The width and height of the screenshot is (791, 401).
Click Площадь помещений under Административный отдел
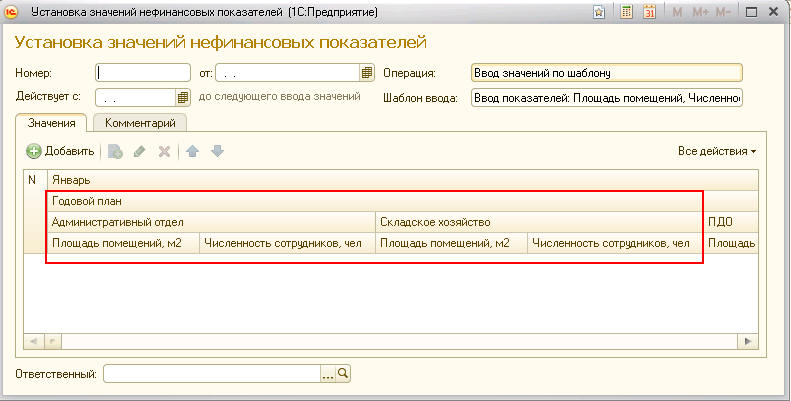tap(124, 243)
